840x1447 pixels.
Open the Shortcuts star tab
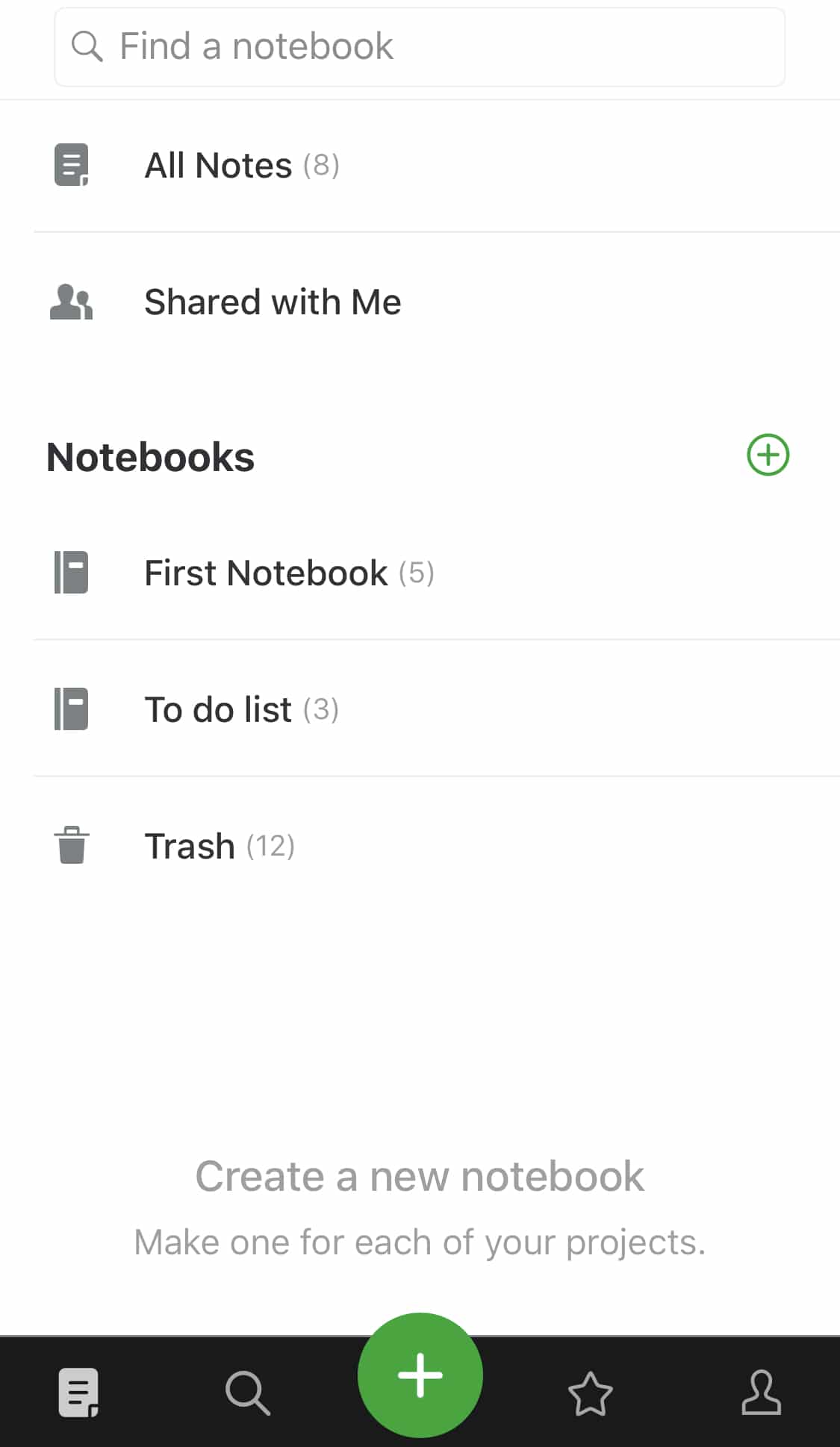[x=591, y=1393]
